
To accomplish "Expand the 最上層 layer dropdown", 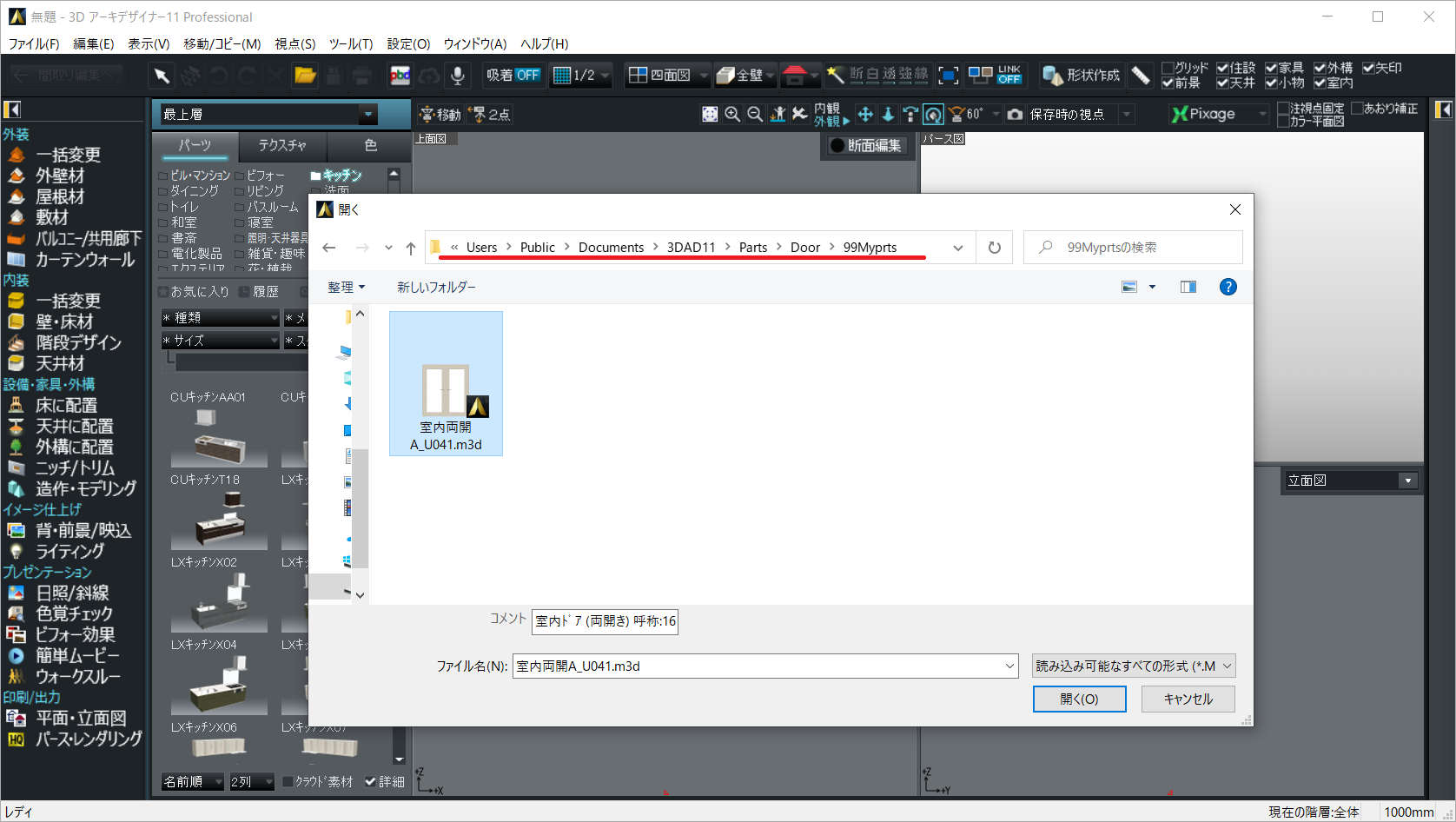I will click(368, 114).
